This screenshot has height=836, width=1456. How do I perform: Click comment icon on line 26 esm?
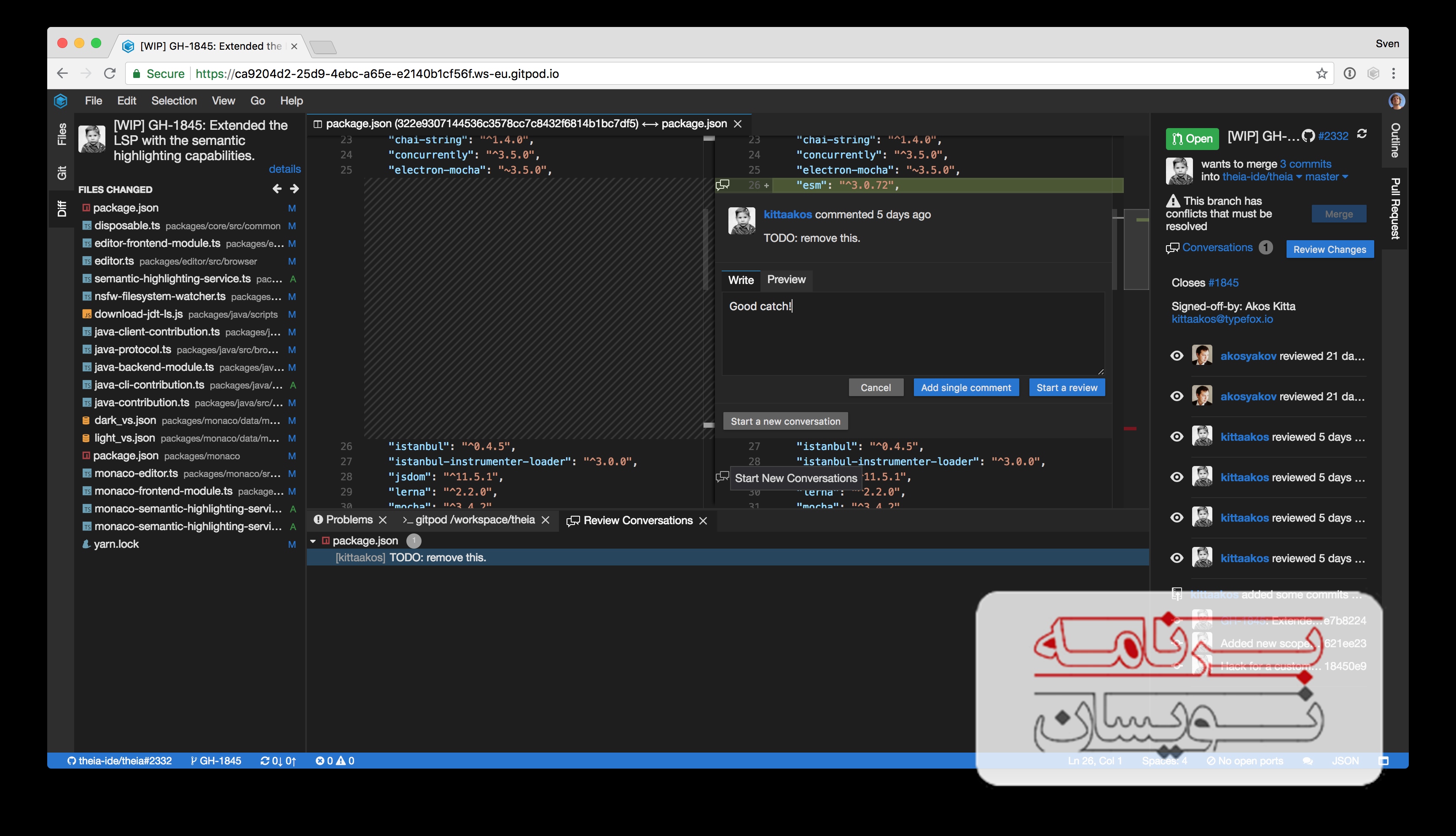pyautogui.click(x=723, y=185)
